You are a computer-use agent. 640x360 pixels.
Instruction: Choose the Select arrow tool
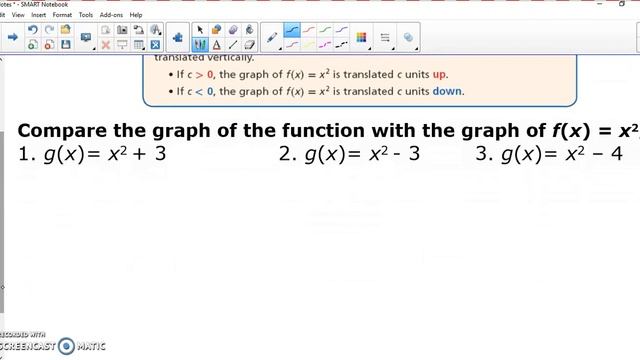200,30
